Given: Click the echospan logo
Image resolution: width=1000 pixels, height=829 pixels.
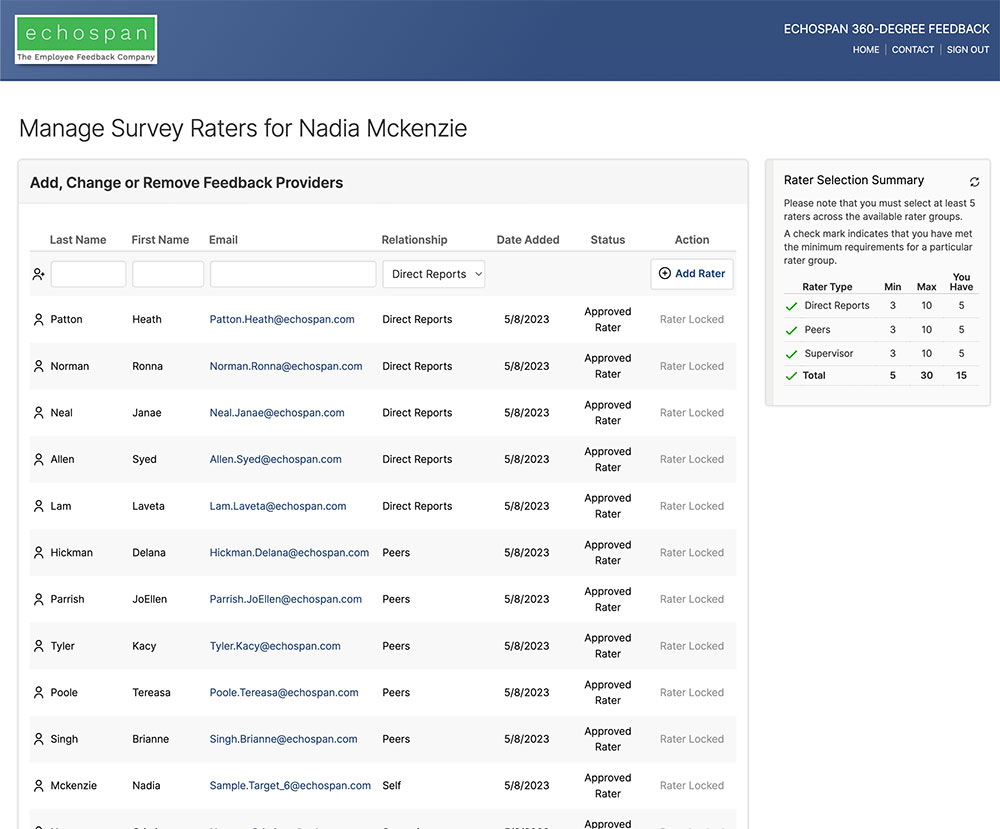Looking at the screenshot, I should click(x=86, y=40).
